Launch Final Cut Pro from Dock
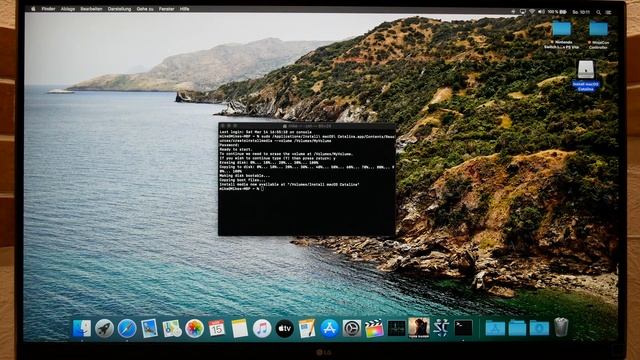Screen dimensions: 640x360 click(x=374, y=328)
